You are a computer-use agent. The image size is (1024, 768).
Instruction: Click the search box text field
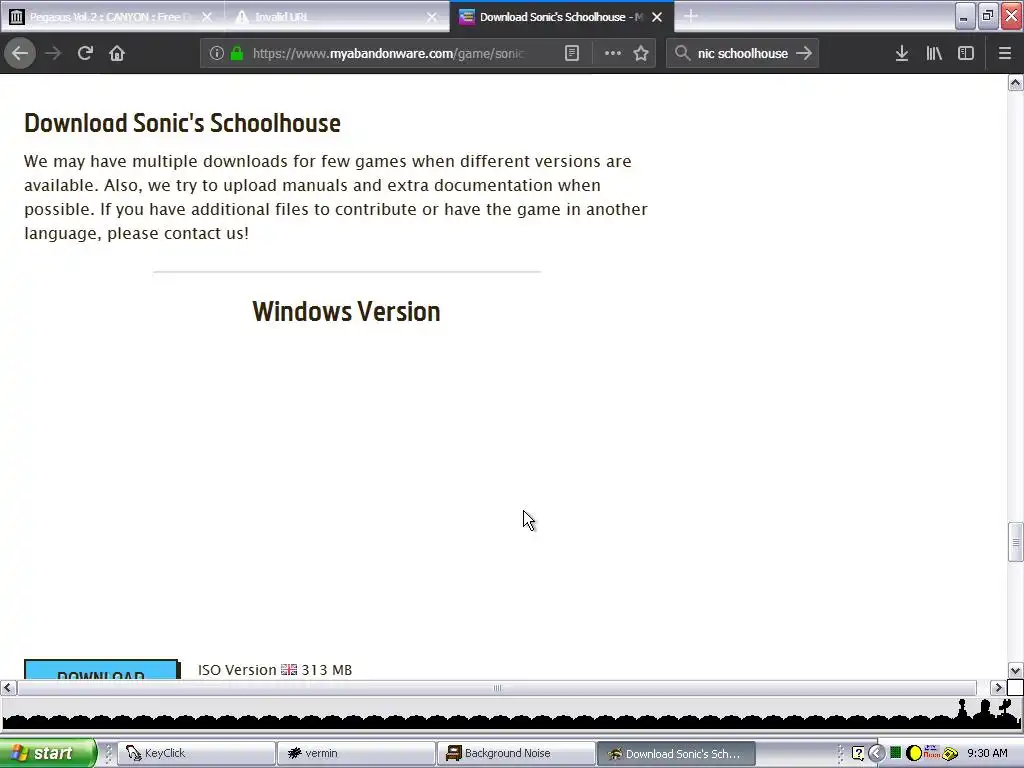pyautogui.click(x=743, y=54)
